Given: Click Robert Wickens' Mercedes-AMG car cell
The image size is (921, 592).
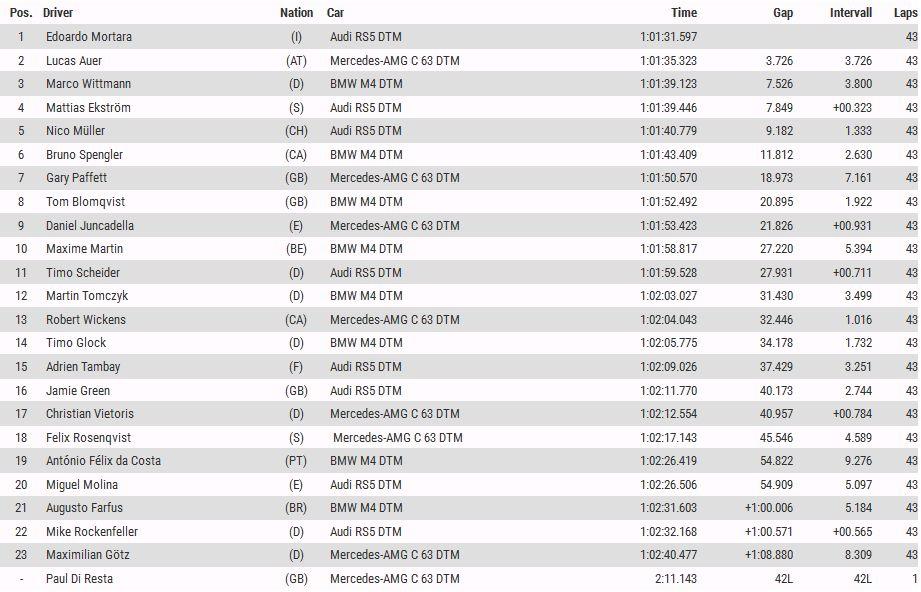Looking at the screenshot, I should (395, 319).
